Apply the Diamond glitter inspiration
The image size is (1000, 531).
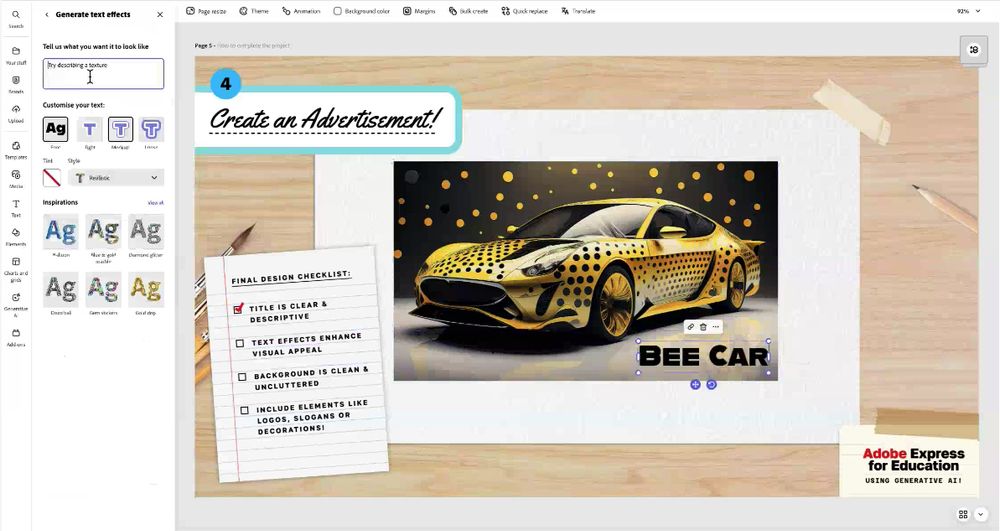click(146, 231)
